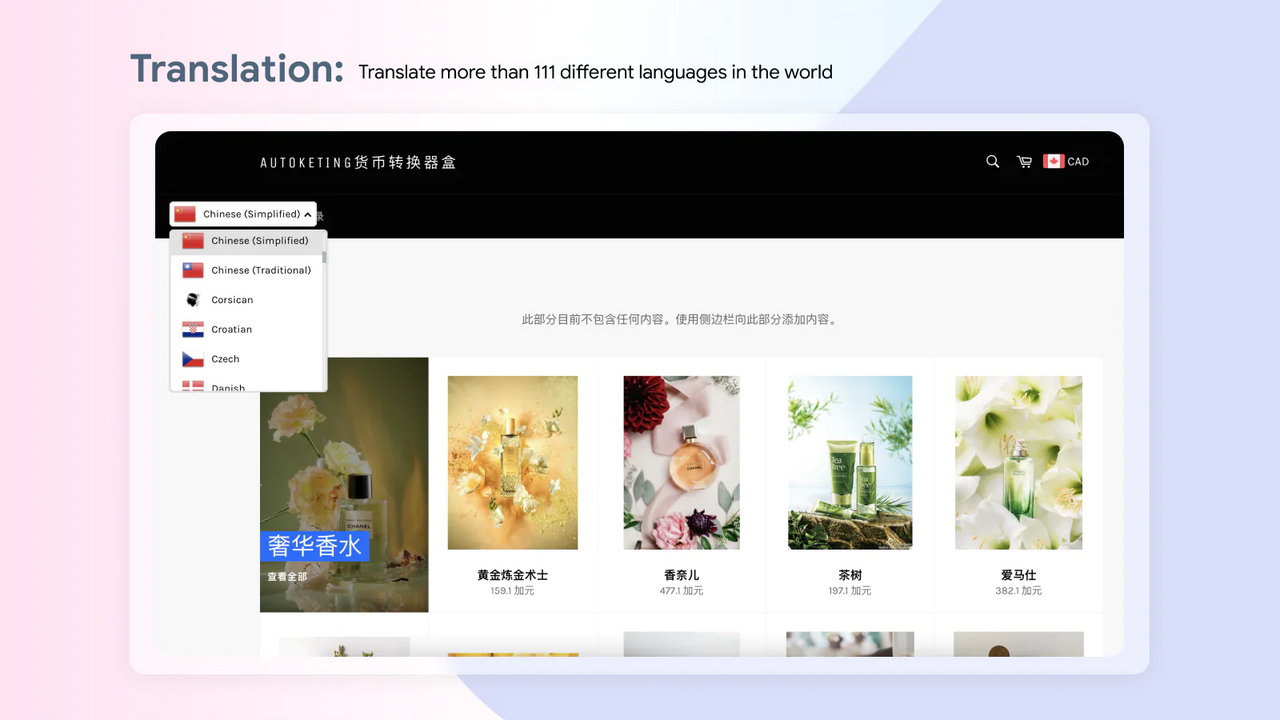Image resolution: width=1280 pixels, height=720 pixels.
Task: Open the shopping cart icon
Action: coord(1024,161)
